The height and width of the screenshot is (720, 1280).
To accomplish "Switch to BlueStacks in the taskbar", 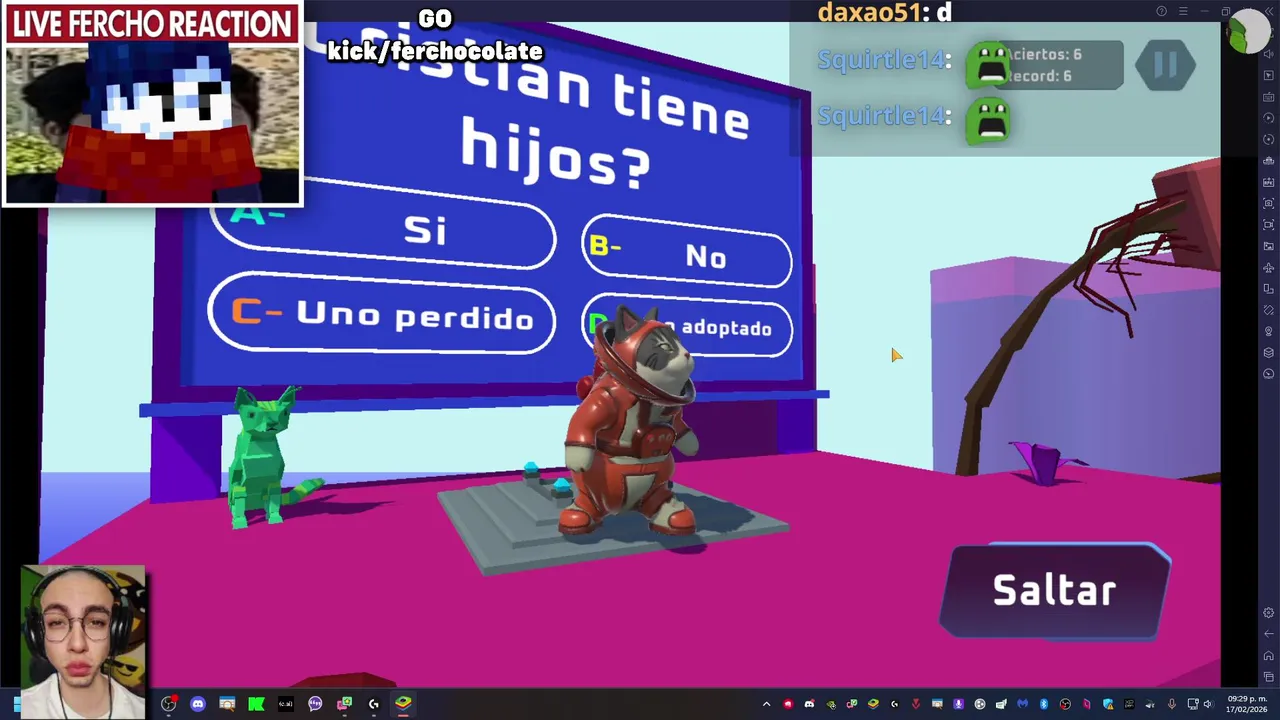I will (403, 703).
